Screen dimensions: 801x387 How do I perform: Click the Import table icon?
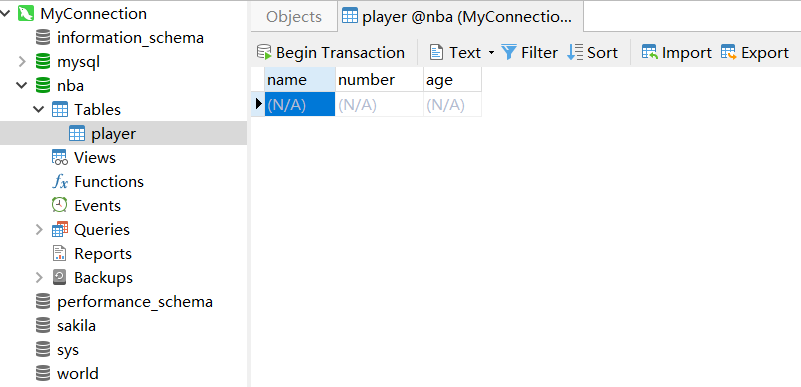(x=649, y=53)
